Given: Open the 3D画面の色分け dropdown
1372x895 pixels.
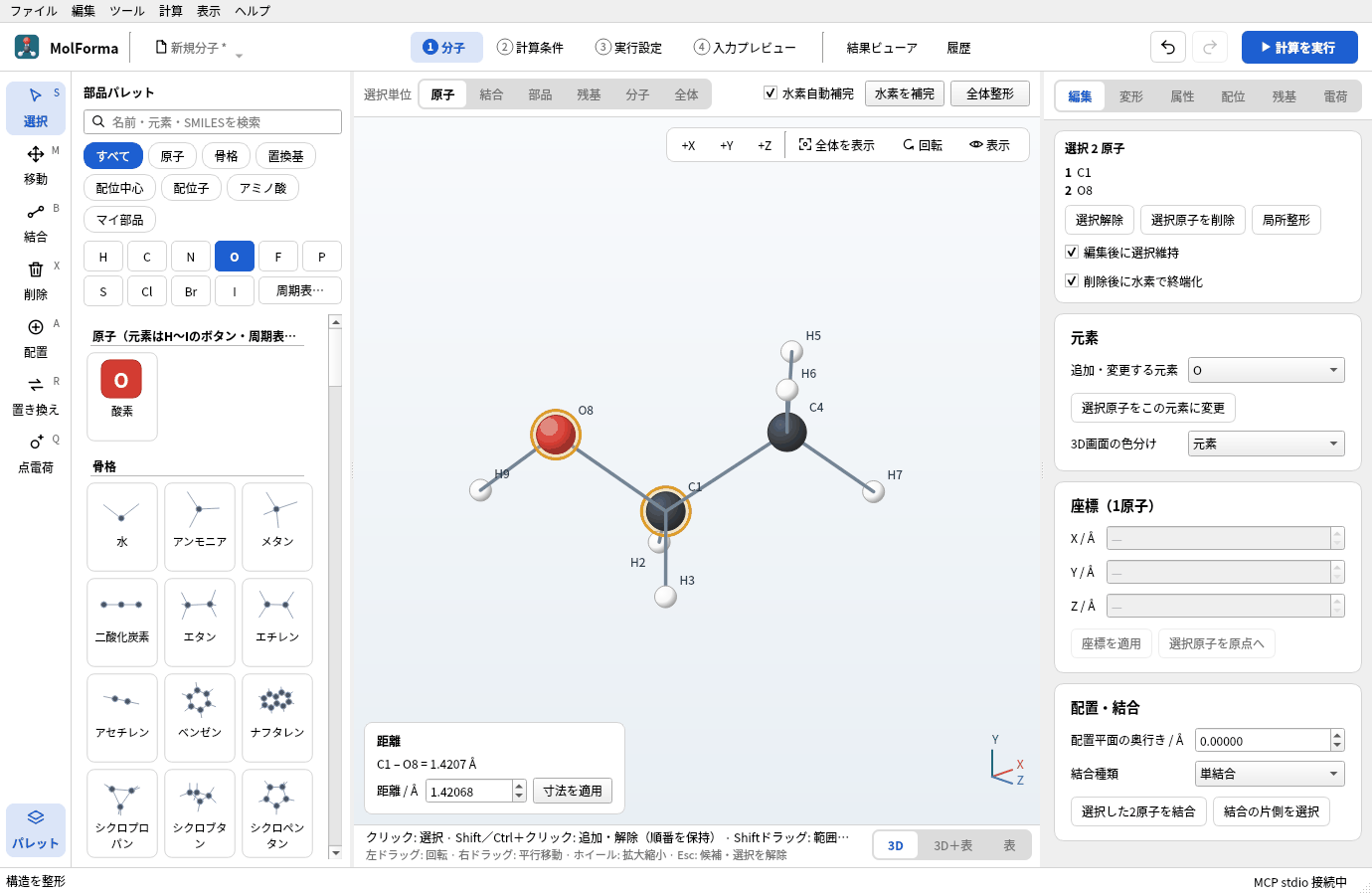Looking at the screenshot, I should [1267, 444].
